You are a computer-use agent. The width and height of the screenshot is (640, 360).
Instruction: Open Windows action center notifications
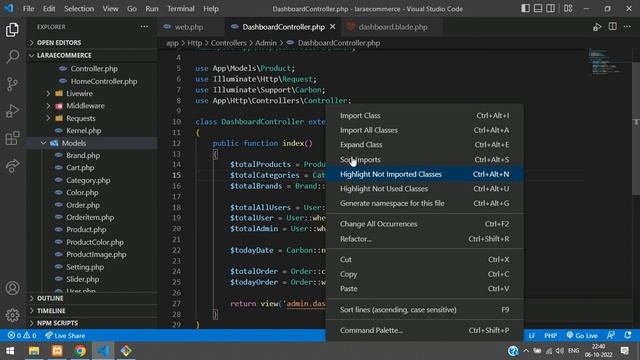pos(624,351)
